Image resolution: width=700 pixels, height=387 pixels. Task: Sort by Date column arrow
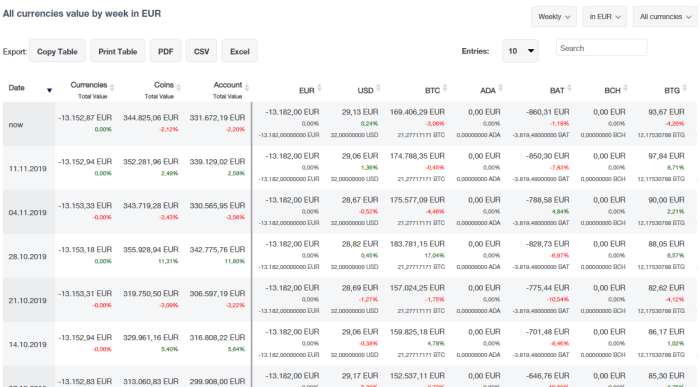[49, 90]
